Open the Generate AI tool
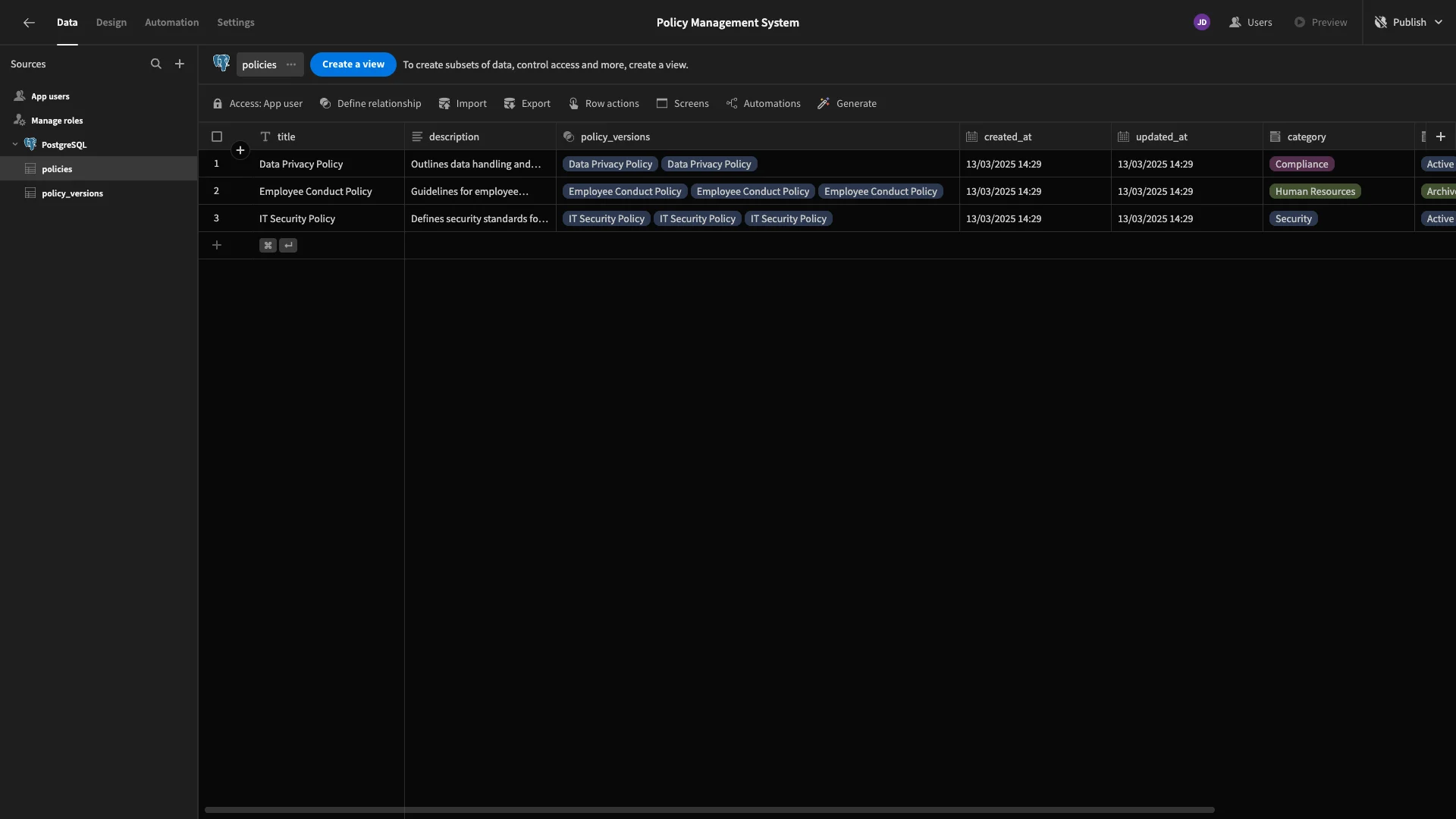The width and height of the screenshot is (1456, 819). tap(847, 104)
